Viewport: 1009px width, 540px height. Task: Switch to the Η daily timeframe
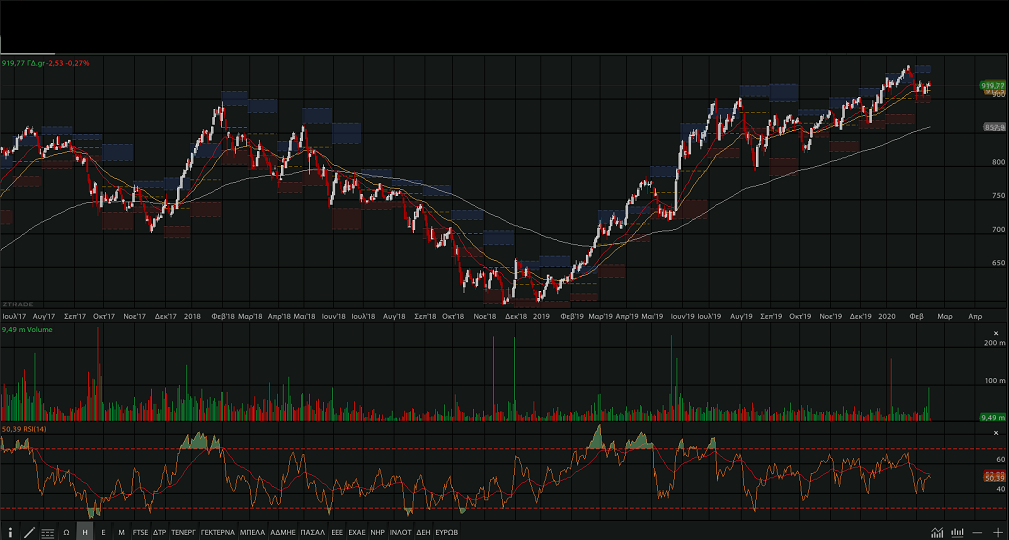pos(85,532)
